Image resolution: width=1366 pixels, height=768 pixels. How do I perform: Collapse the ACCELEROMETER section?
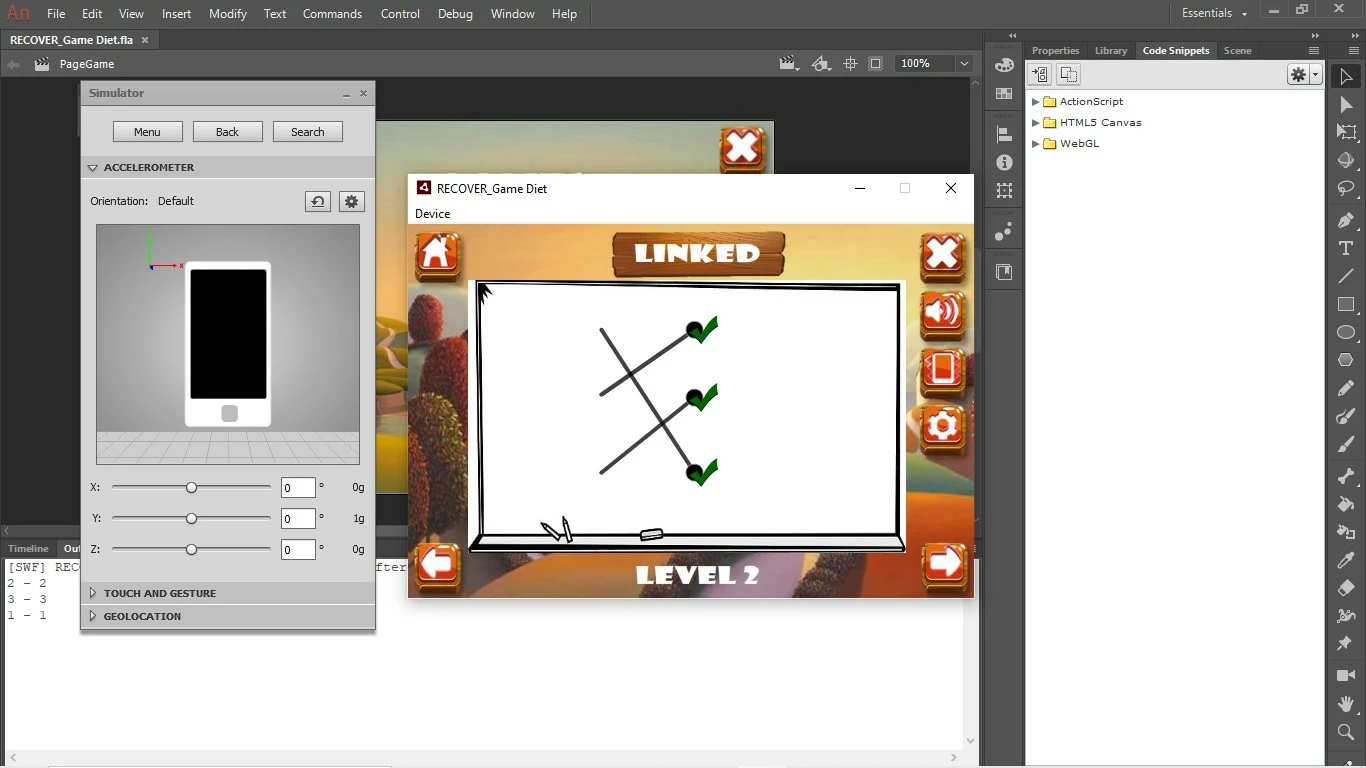[93, 168]
